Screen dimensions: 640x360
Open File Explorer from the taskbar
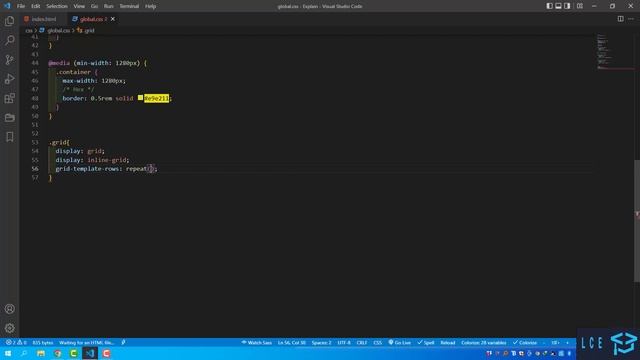tap(41, 353)
